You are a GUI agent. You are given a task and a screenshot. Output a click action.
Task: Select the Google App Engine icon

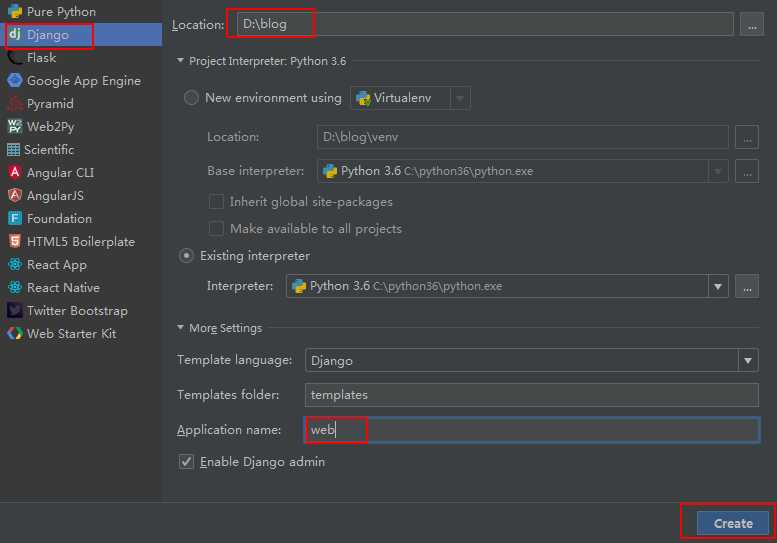(15, 80)
